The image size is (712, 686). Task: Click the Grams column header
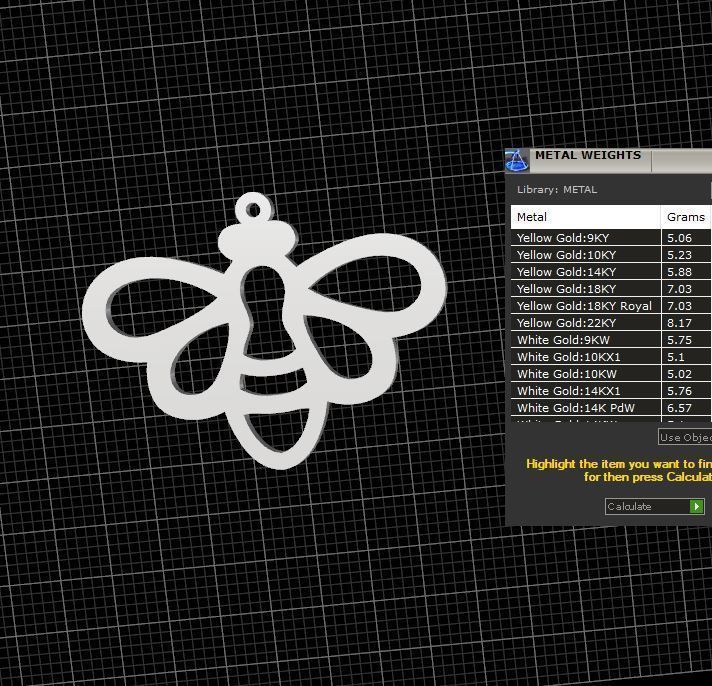pyautogui.click(x=687, y=217)
